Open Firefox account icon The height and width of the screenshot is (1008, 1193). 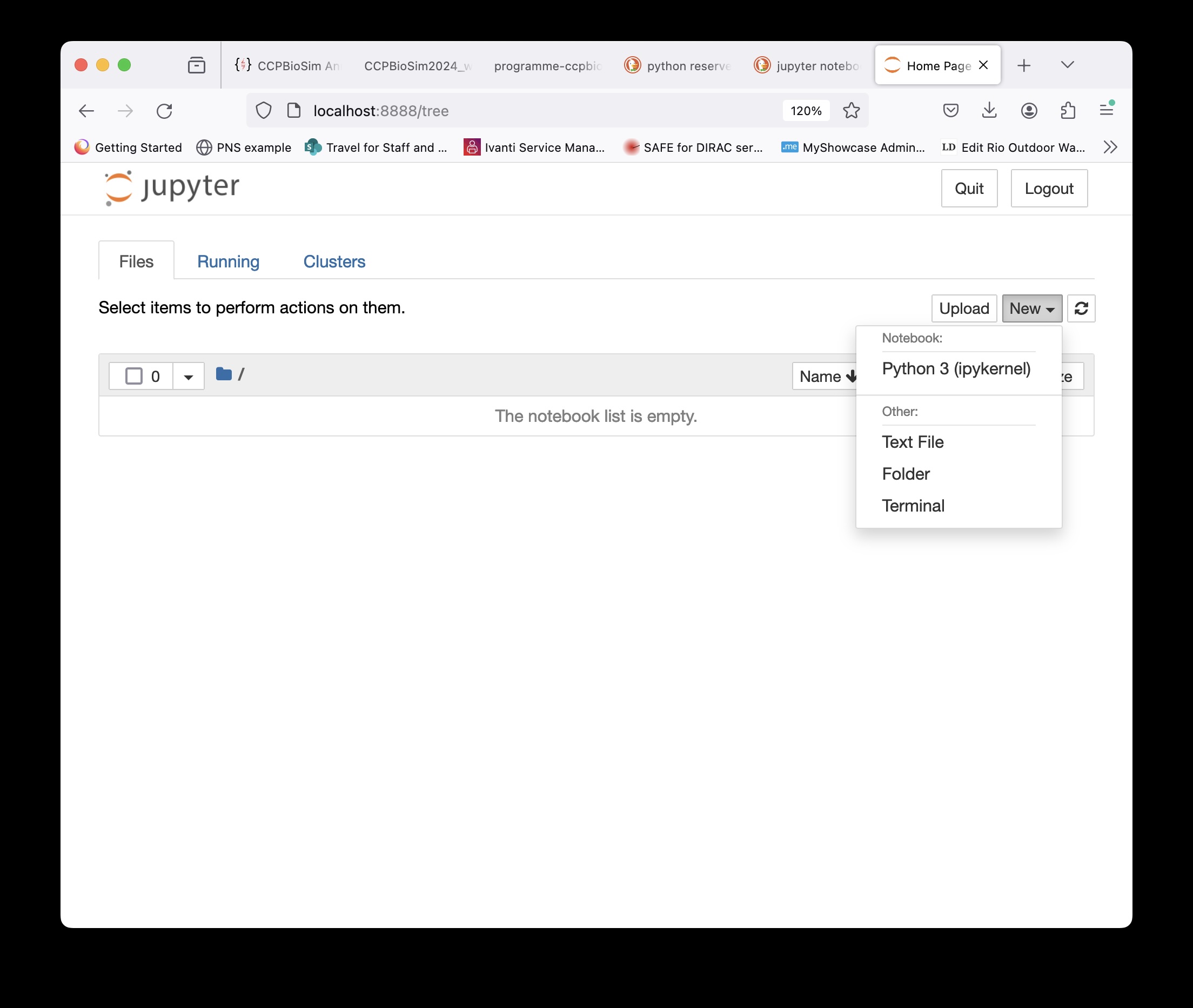[x=1029, y=110]
